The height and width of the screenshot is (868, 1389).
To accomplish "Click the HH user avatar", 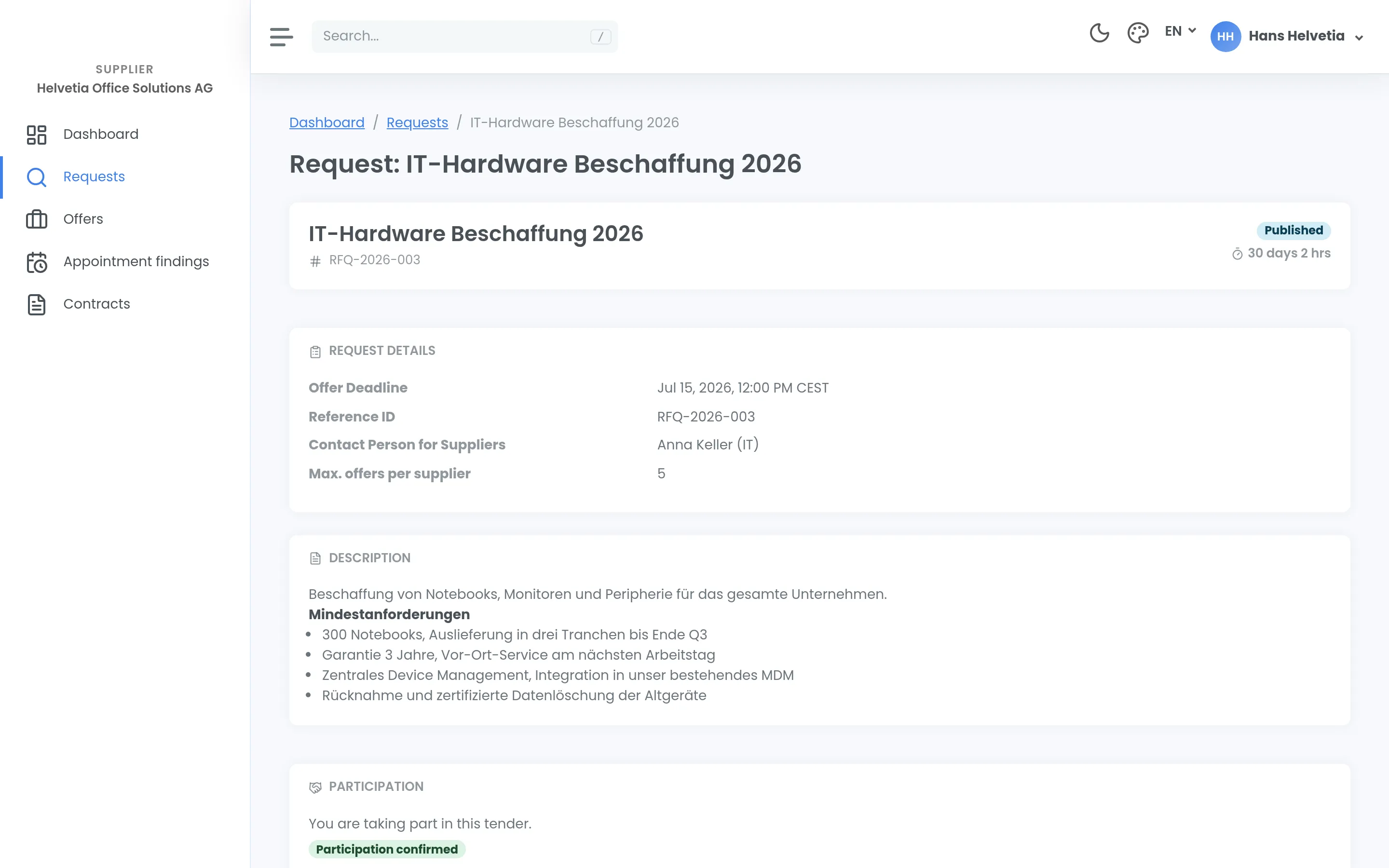I will point(1226,36).
